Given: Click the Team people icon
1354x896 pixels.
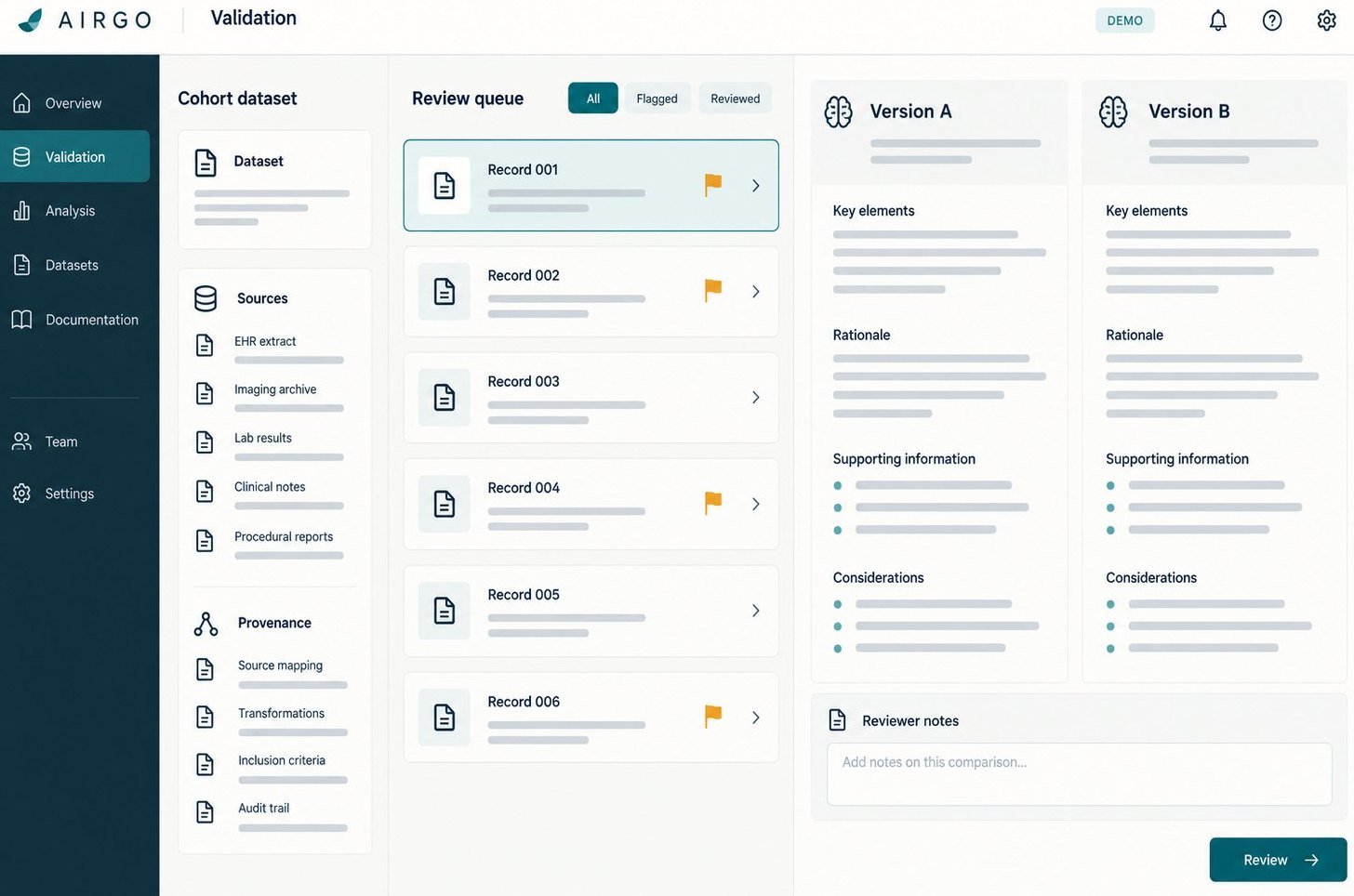Looking at the screenshot, I should point(22,441).
